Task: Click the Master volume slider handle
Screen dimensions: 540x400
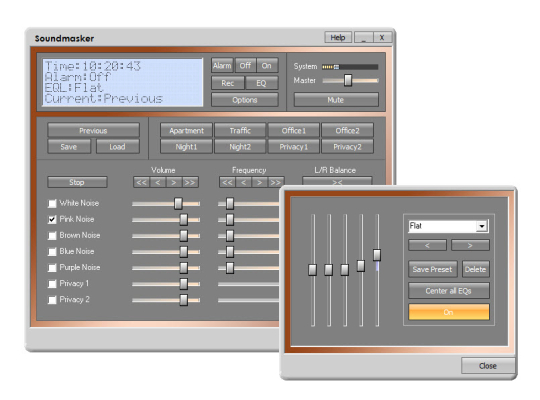Action: coord(348,80)
